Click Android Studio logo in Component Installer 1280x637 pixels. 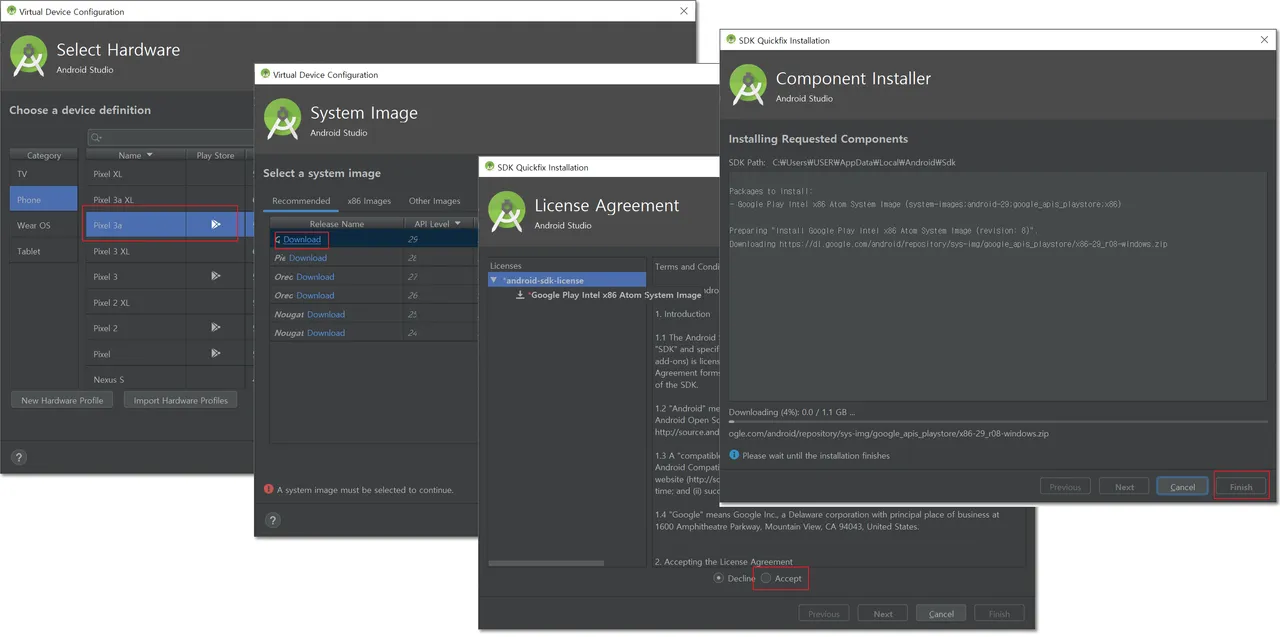pyautogui.click(x=749, y=85)
